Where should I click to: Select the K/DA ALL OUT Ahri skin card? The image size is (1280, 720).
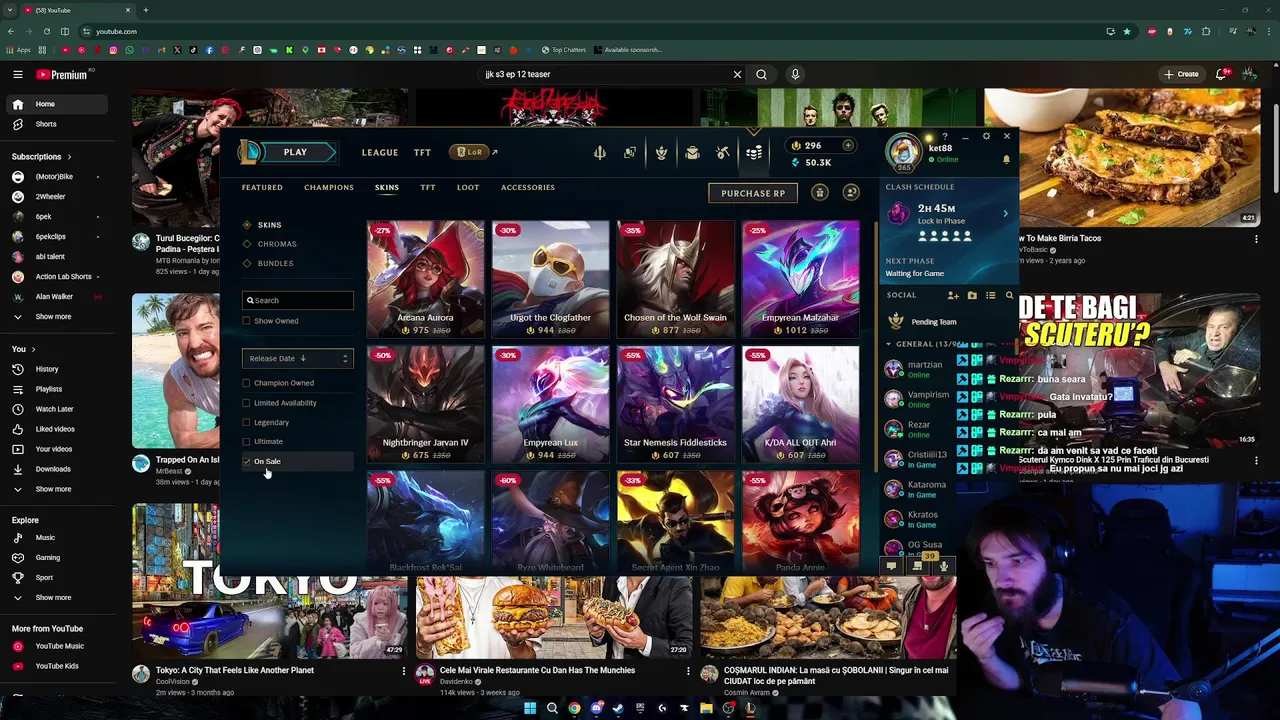[x=800, y=404]
